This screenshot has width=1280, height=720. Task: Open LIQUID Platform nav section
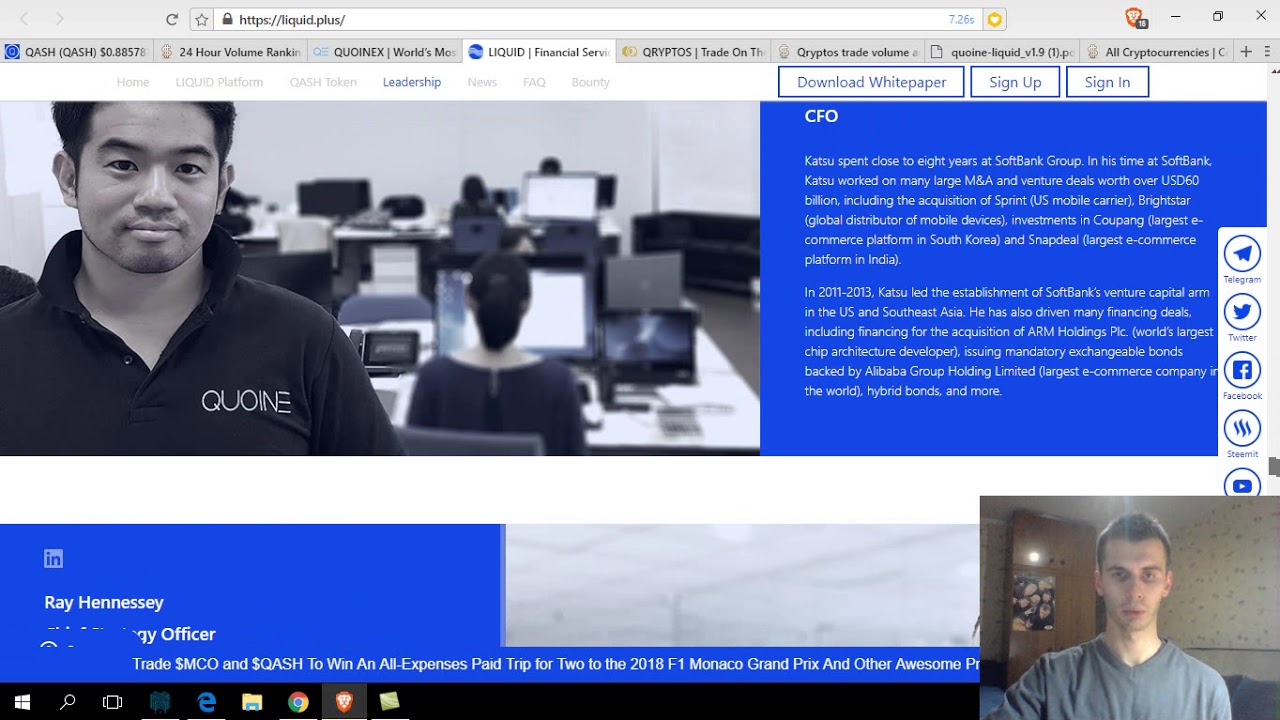click(219, 82)
